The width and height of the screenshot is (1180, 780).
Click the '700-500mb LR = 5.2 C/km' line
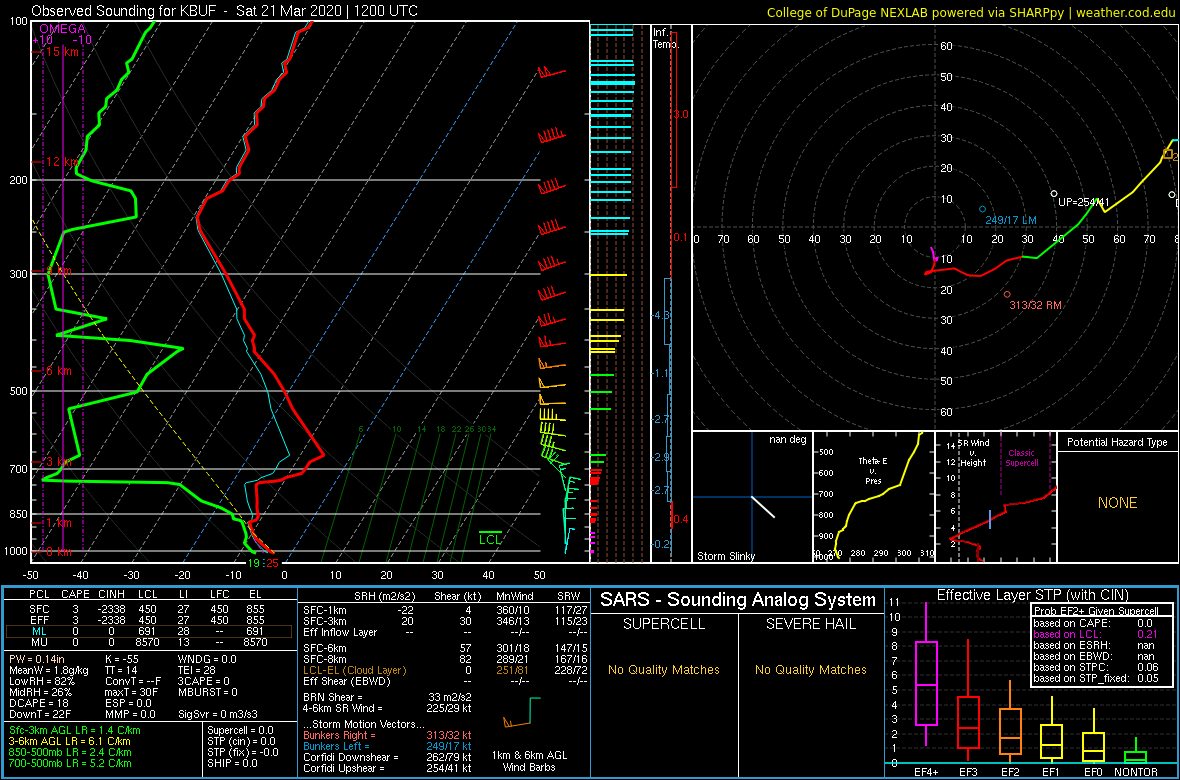pyautogui.click(x=70, y=763)
